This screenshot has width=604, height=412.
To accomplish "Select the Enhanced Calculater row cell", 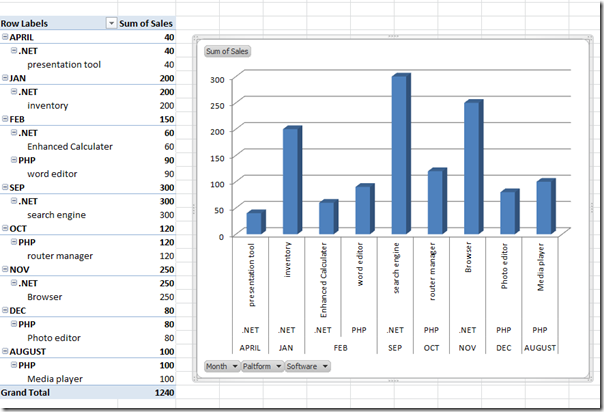I will point(70,146).
